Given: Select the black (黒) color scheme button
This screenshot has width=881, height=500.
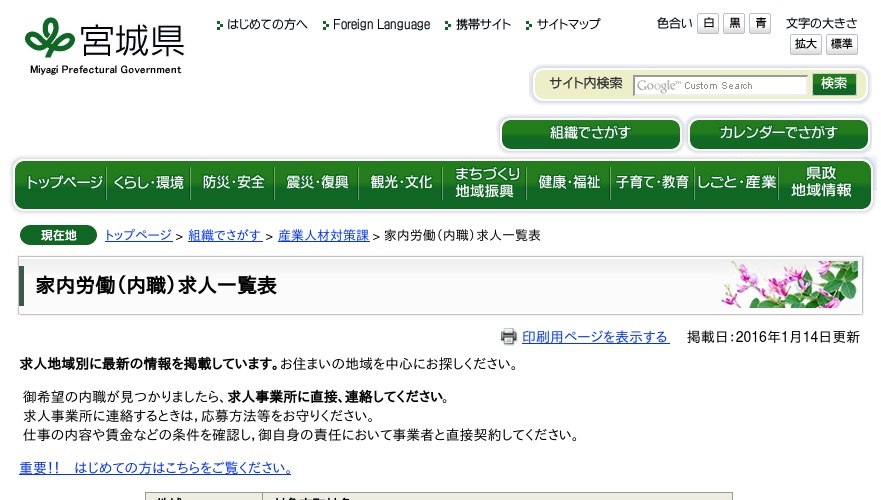Looking at the screenshot, I should coord(735,24).
